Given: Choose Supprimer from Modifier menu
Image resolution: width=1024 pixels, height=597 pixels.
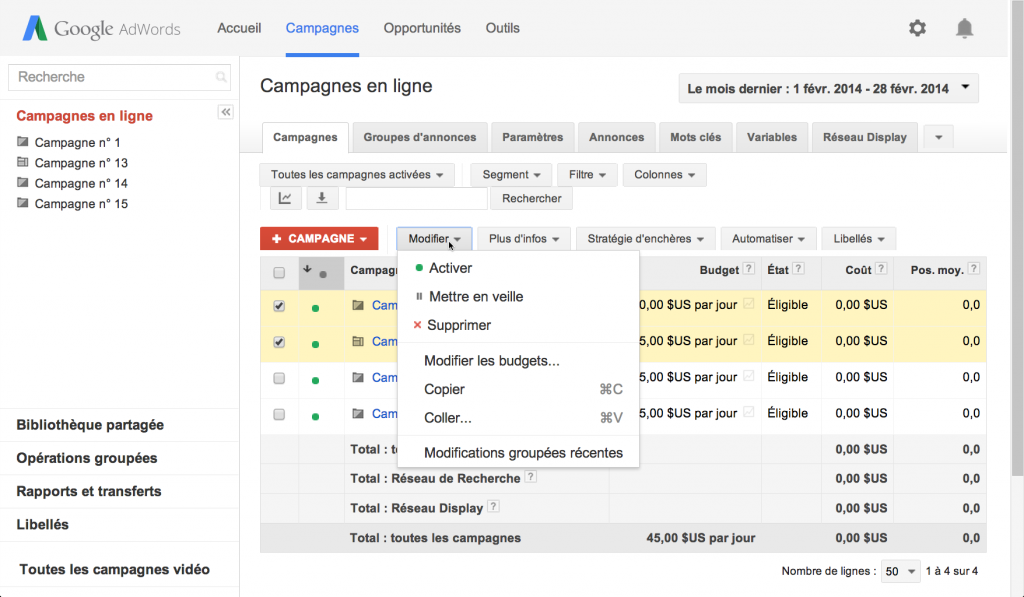Looking at the screenshot, I should pyautogui.click(x=519, y=325).
